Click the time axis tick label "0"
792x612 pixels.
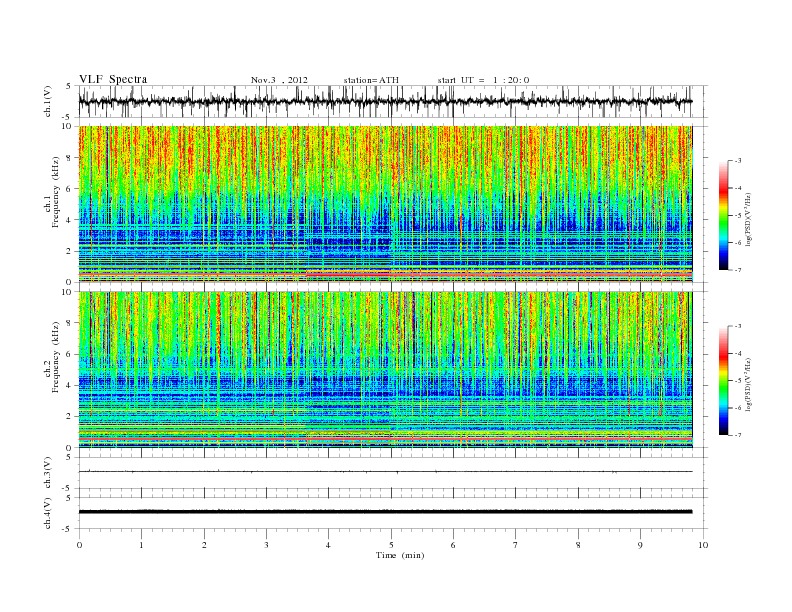(x=79, y=545)
